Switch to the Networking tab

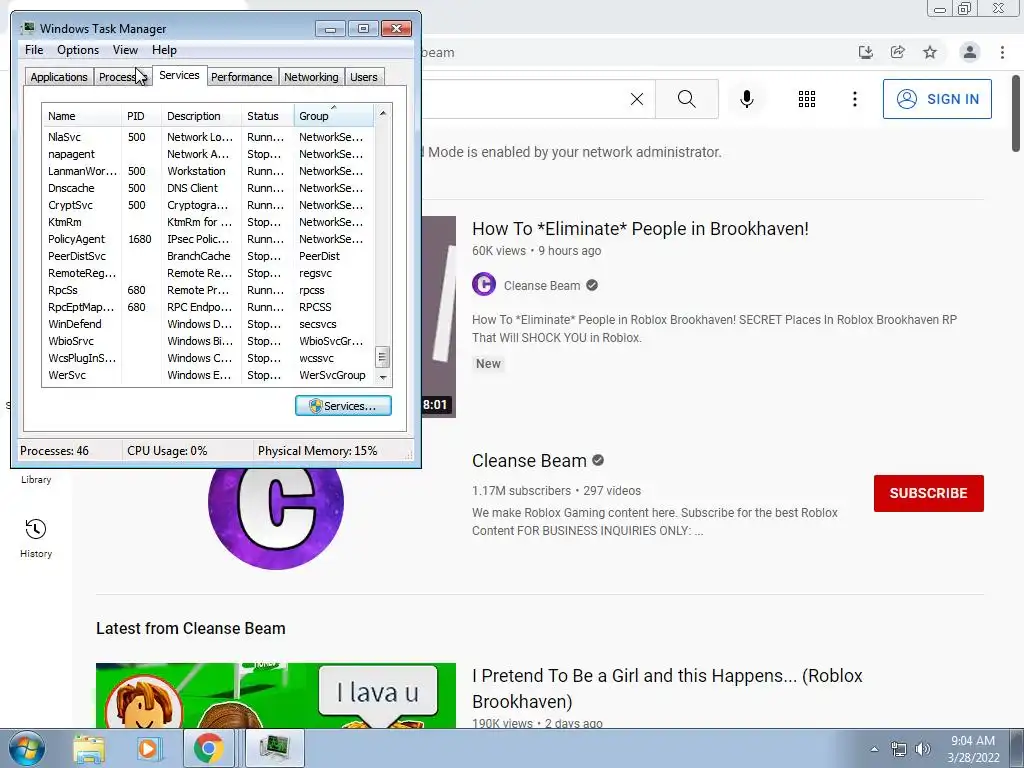click(x=311, y=76)
